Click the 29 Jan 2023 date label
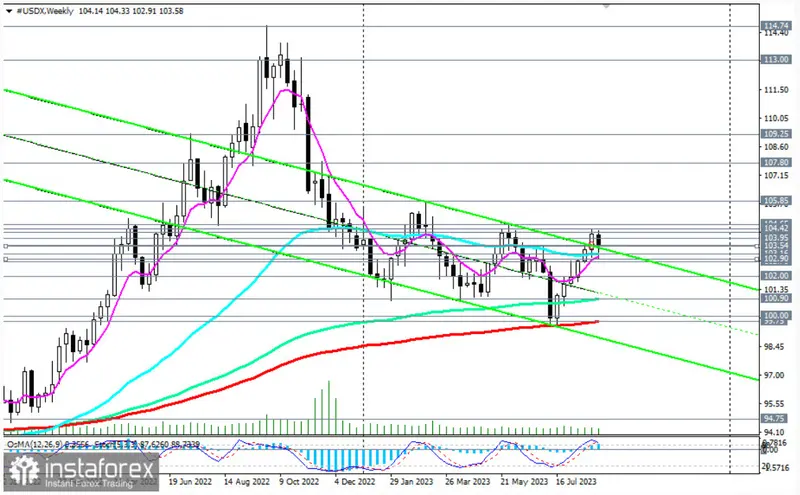This screenshot has width=800, height=495. [412, 481]
